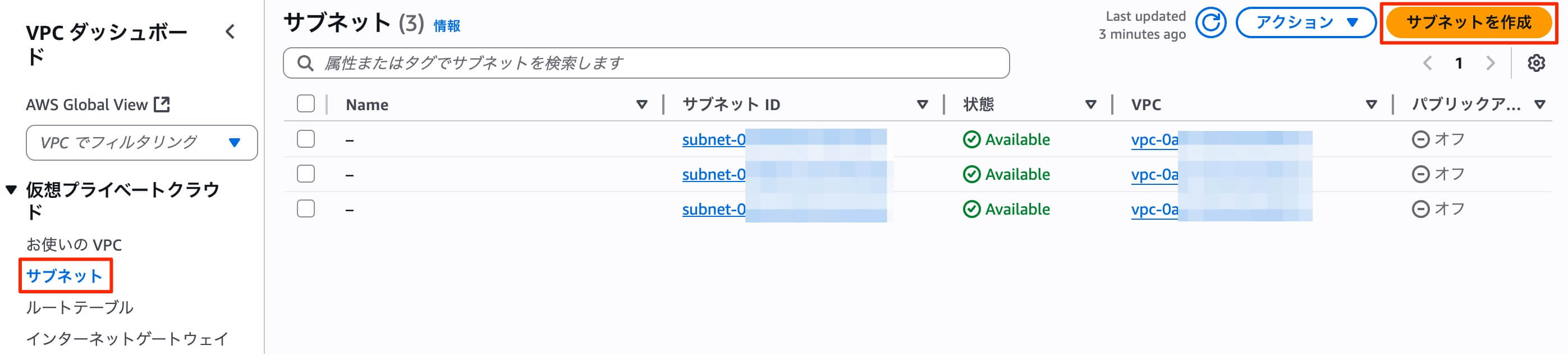Open ルートテーブル from the sidebar
1568x354 pixels.
pyautogui.click(x=80, y=308)
